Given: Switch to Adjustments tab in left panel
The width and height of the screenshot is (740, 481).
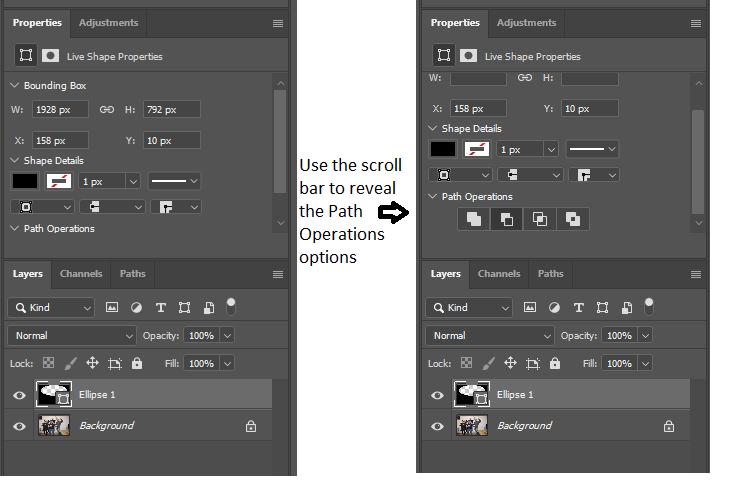Looking at the screenshot, I should pos(109,23).
